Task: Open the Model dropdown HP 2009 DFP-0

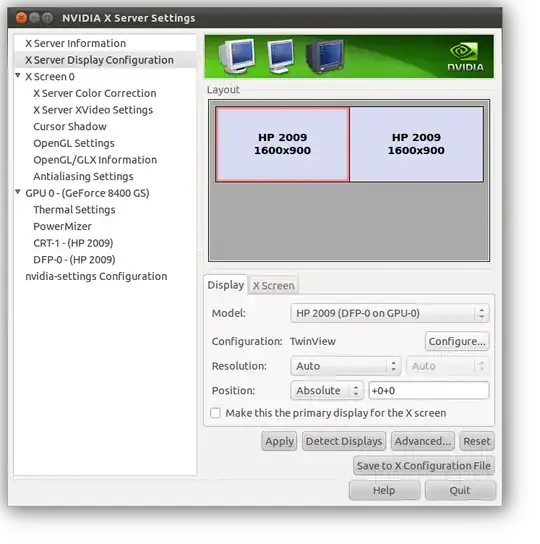Action: 390,313
